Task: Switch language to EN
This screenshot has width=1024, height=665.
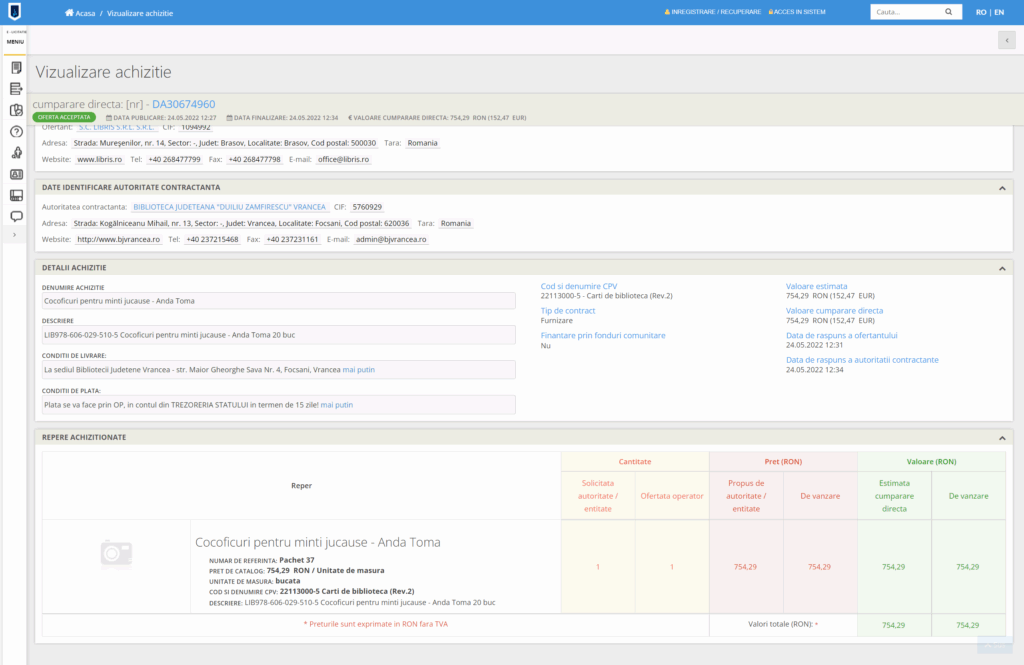Action: (x=999, y=12)
